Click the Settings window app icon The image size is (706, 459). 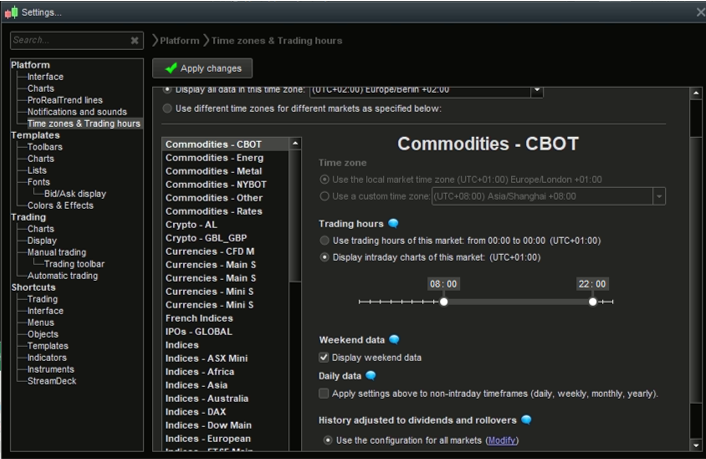pos(11,12)
